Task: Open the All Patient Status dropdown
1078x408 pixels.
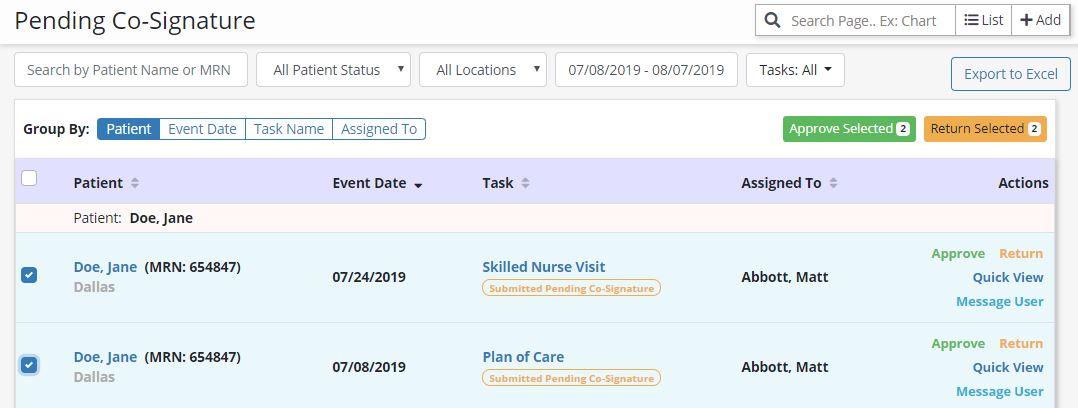Action: tap(334, 70)
